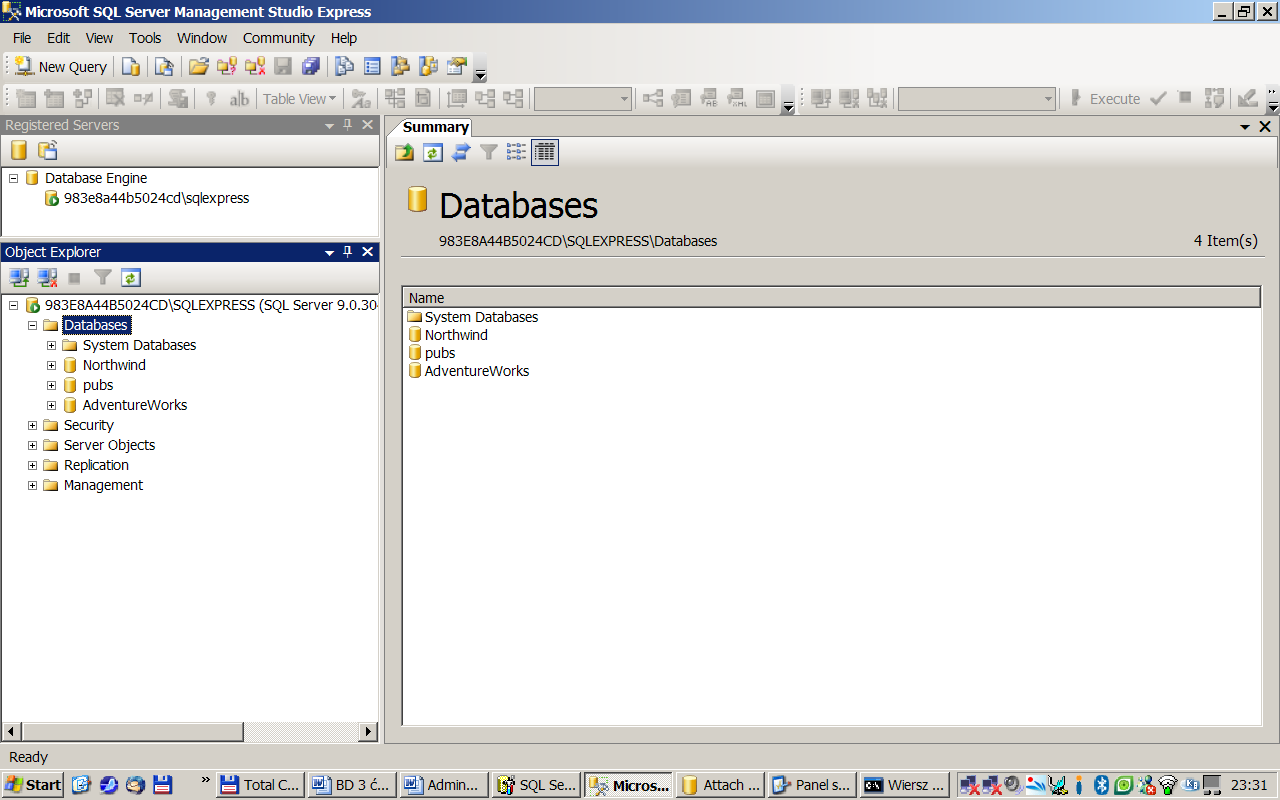Expand System Databases in Object Explorer
This screenshot has height=800, width=1280.
point(51,345)
